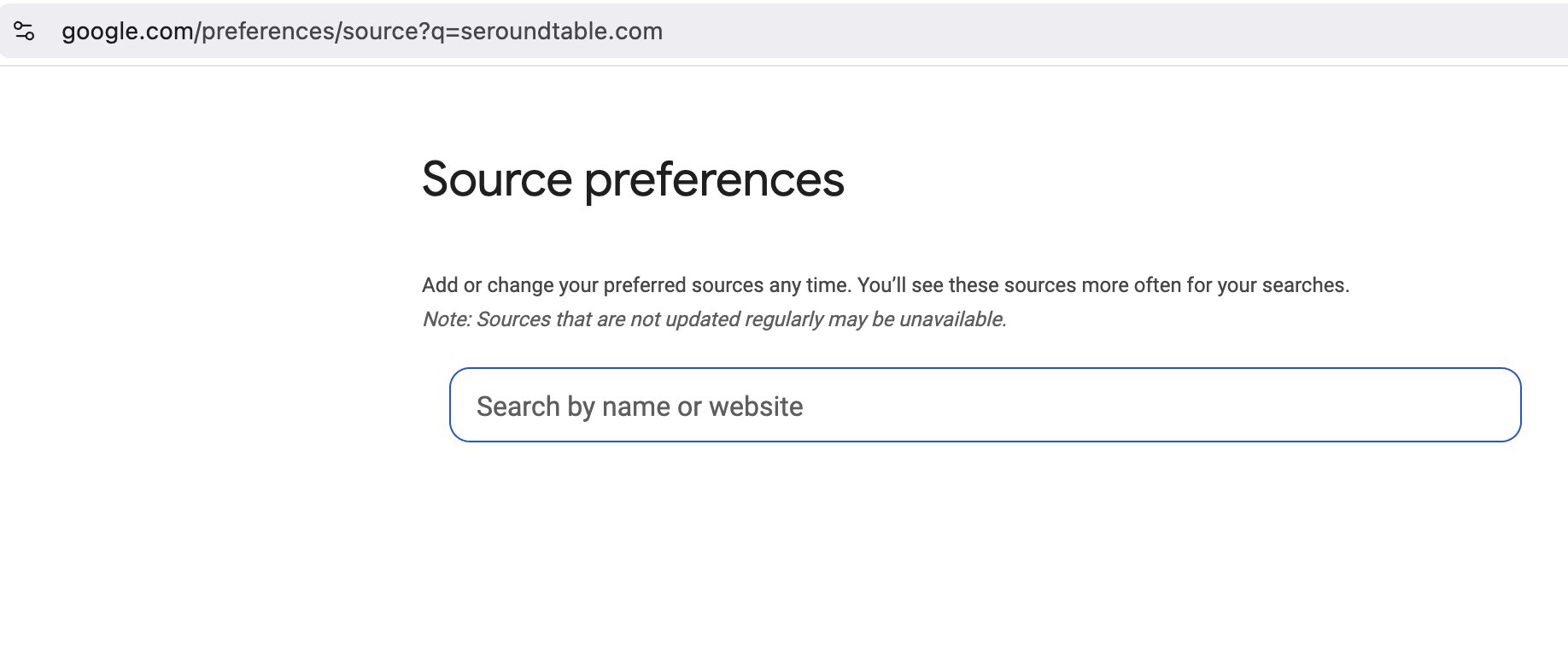
Task: Click the word "Source" in page heading
Action: pos(497,179)
